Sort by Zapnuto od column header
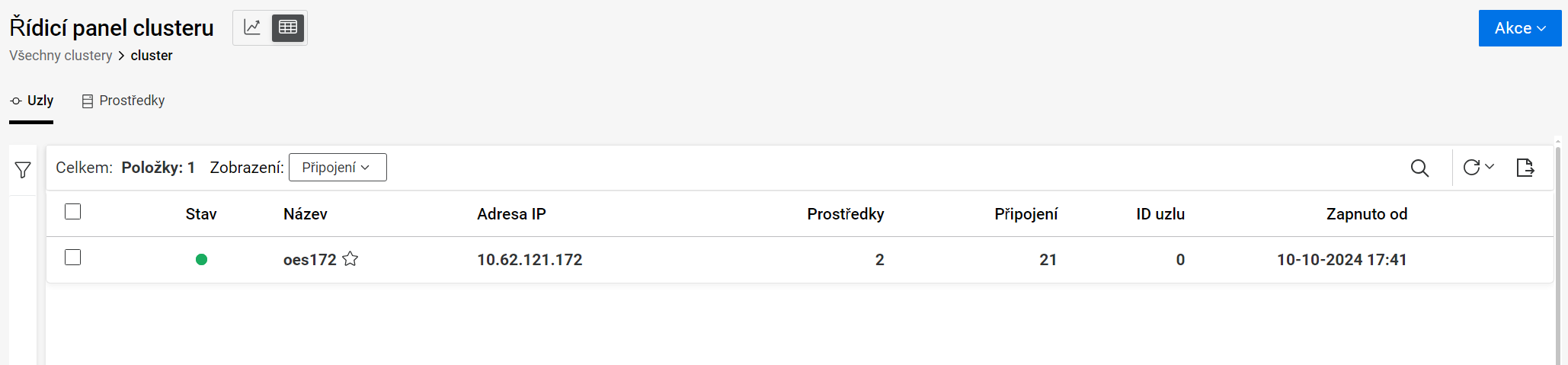The width and height of the screenshot is (1568, 365). pyautogui.click(x=1366, y=214)
